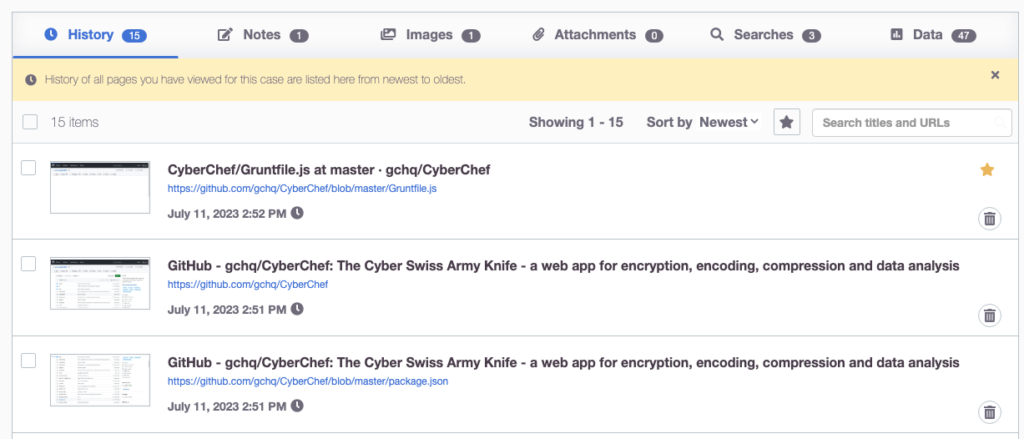
Task: Follow the package.json blob URL link
Action: [x=308, y=381]
